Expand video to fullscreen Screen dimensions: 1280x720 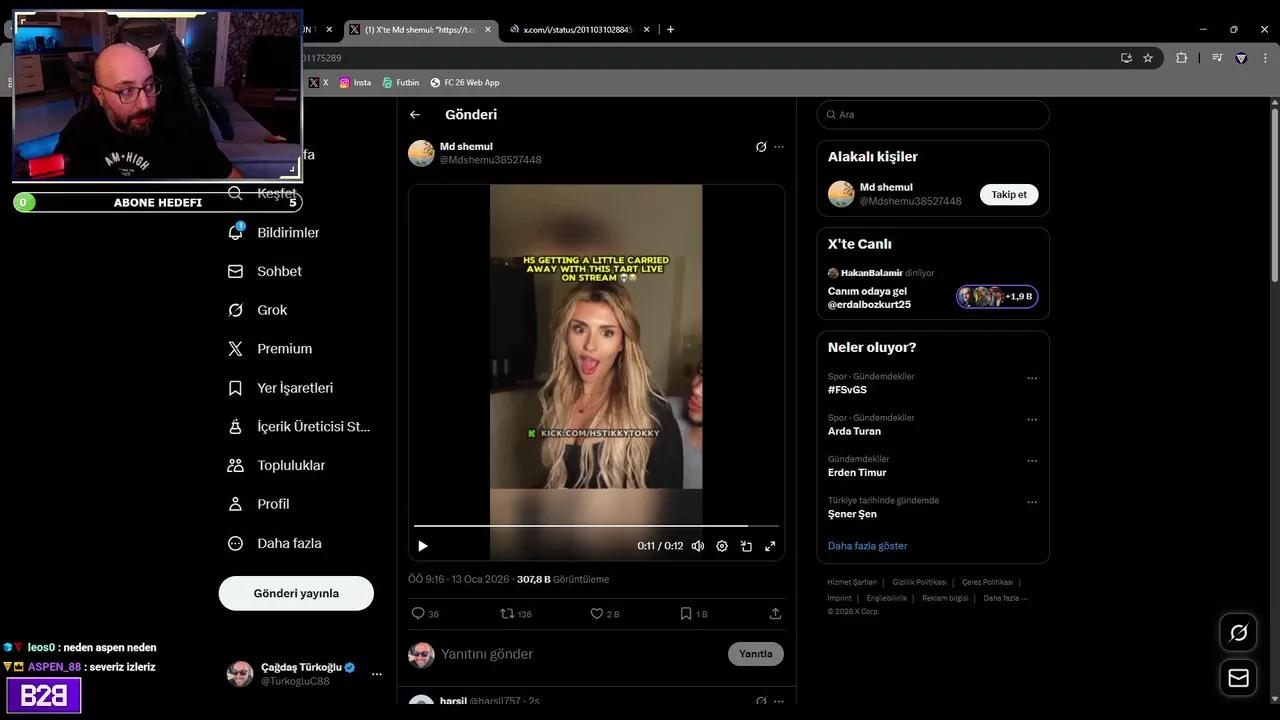point(770,546)
